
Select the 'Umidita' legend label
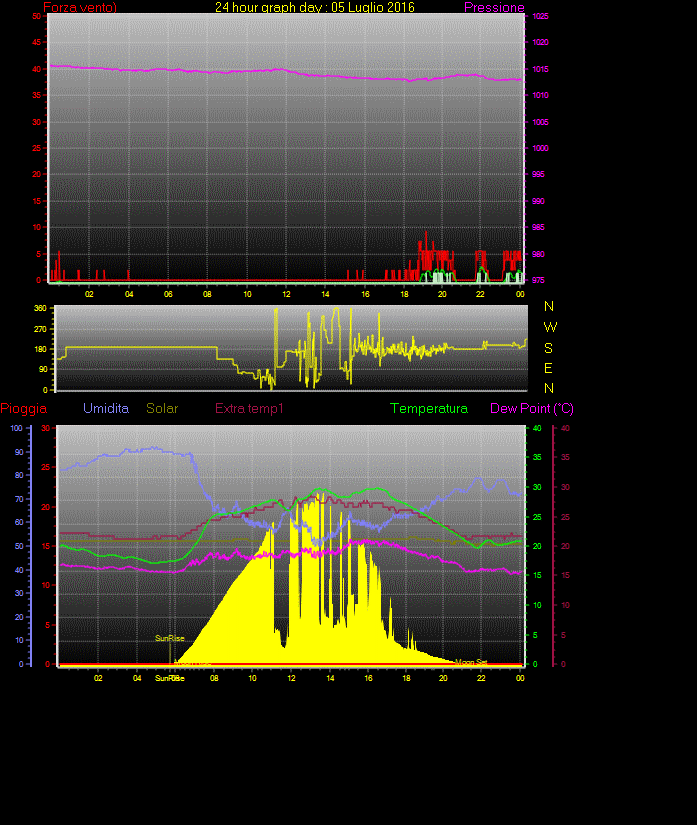pos(106,408)
